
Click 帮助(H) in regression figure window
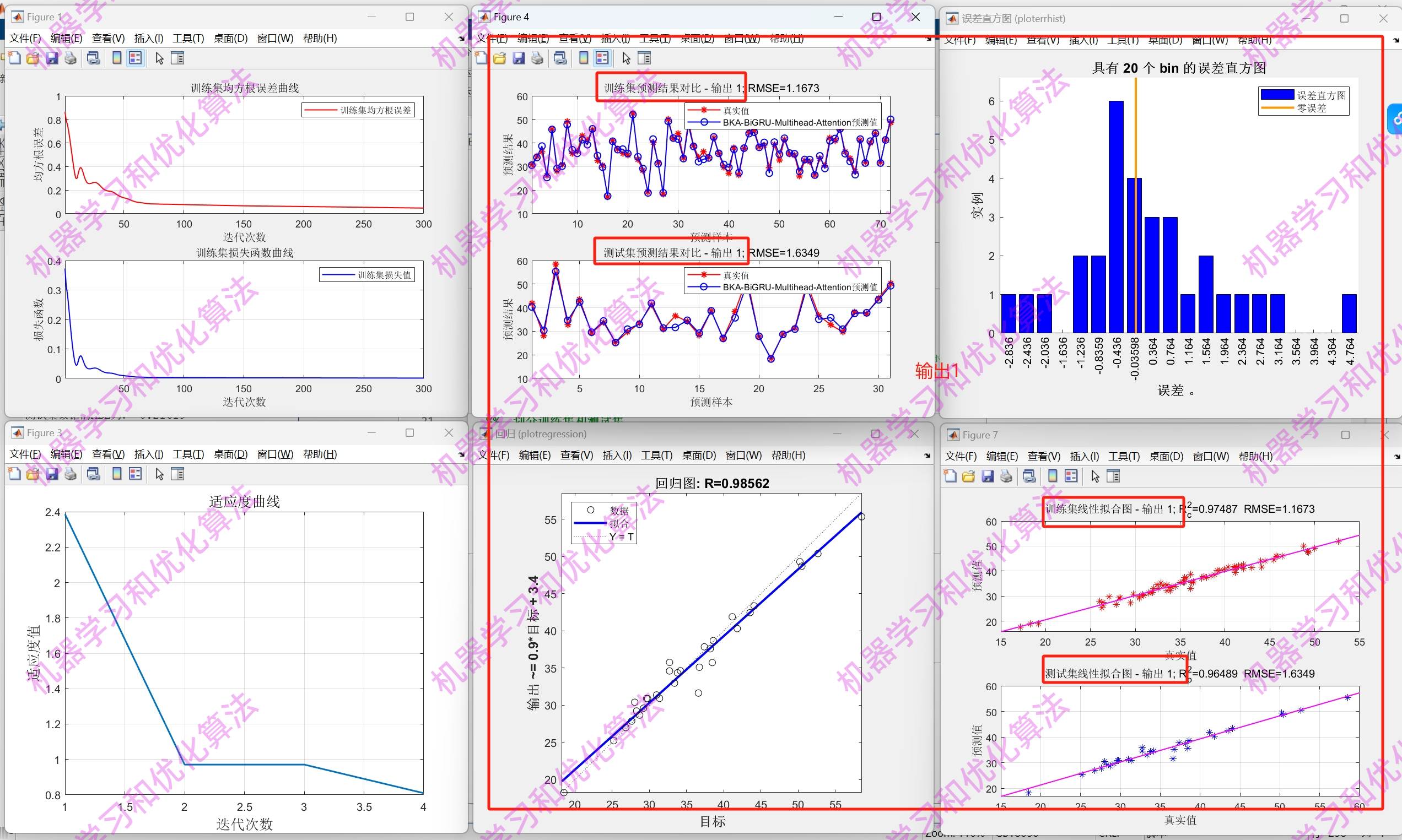[x=788, y=455]
